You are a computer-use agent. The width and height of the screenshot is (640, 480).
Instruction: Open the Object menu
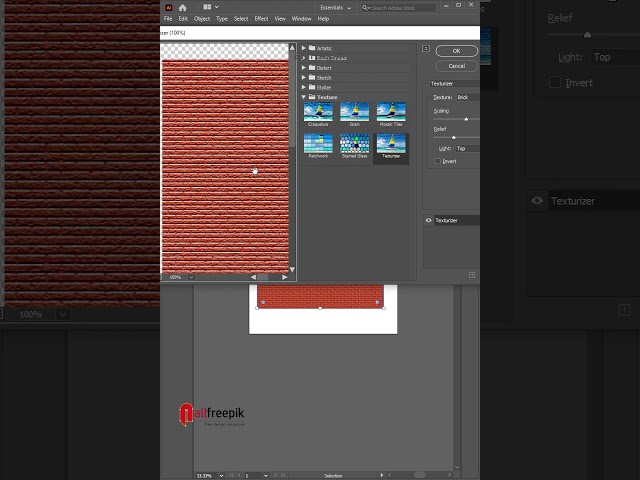[202, 19]
